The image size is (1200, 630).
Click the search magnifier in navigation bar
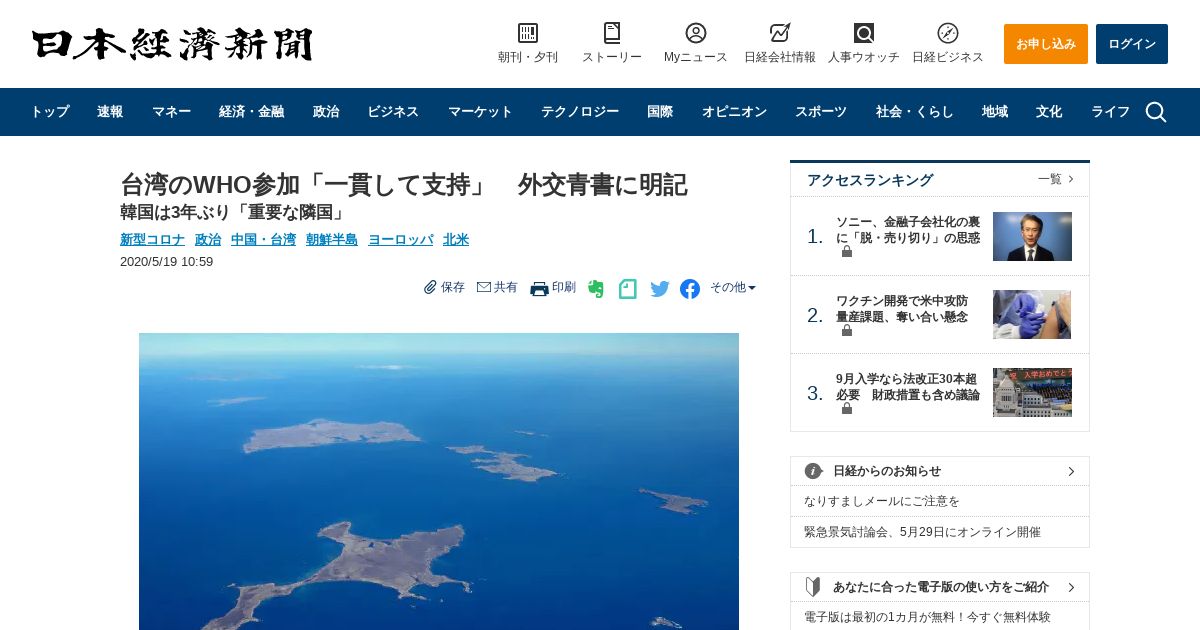(1156, 112)
